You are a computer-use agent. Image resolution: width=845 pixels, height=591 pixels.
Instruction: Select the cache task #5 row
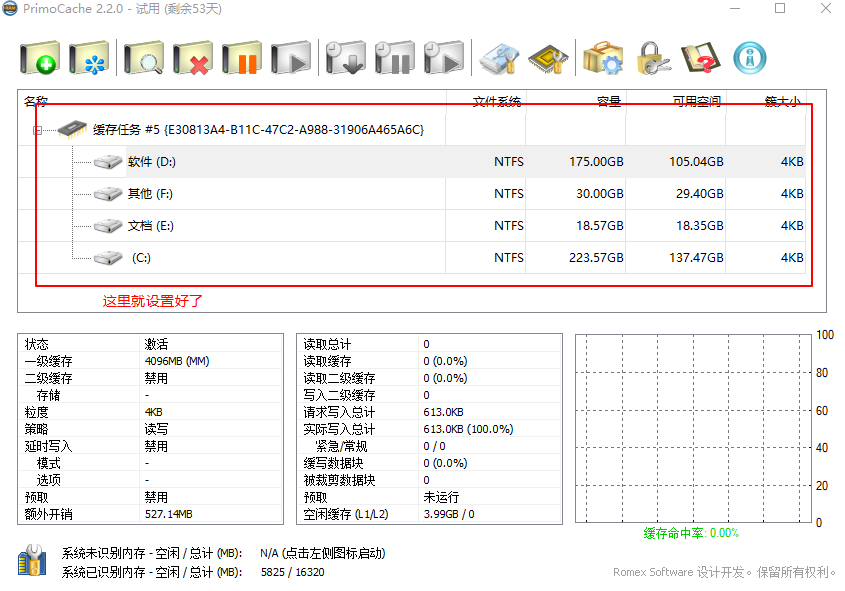[412, 130]
